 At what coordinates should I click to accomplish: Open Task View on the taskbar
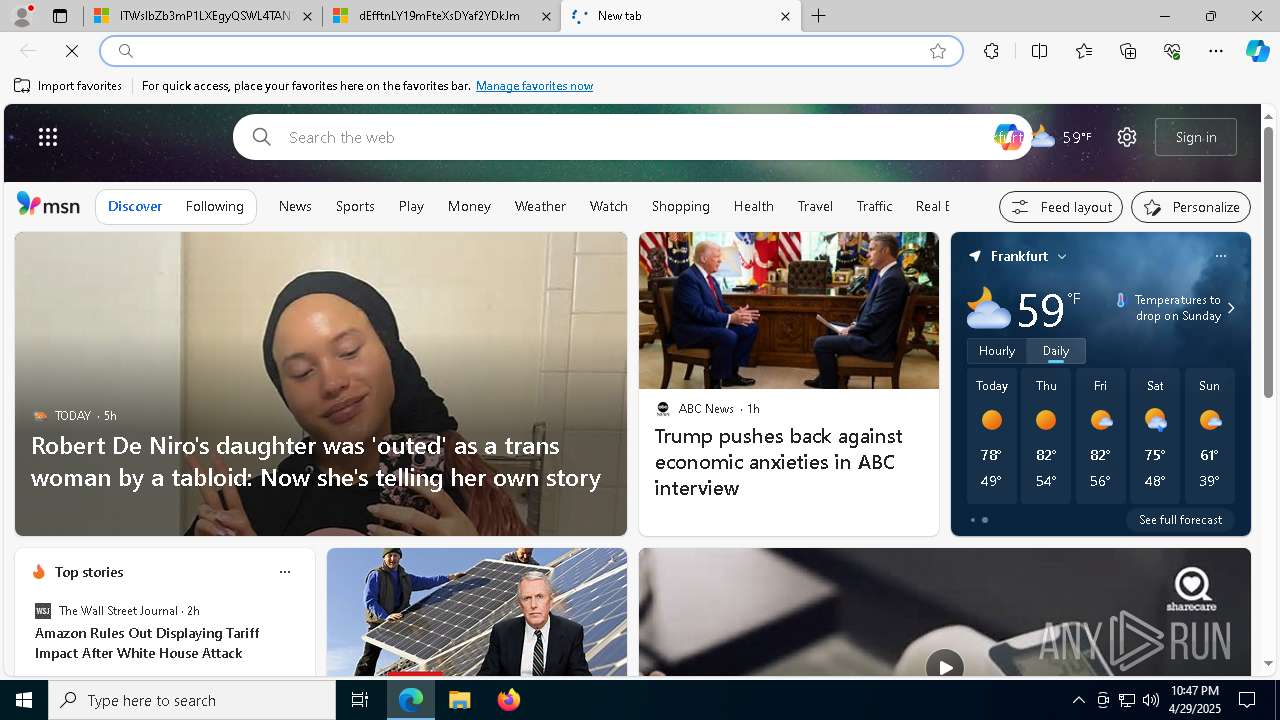click(x=360, y=700)
